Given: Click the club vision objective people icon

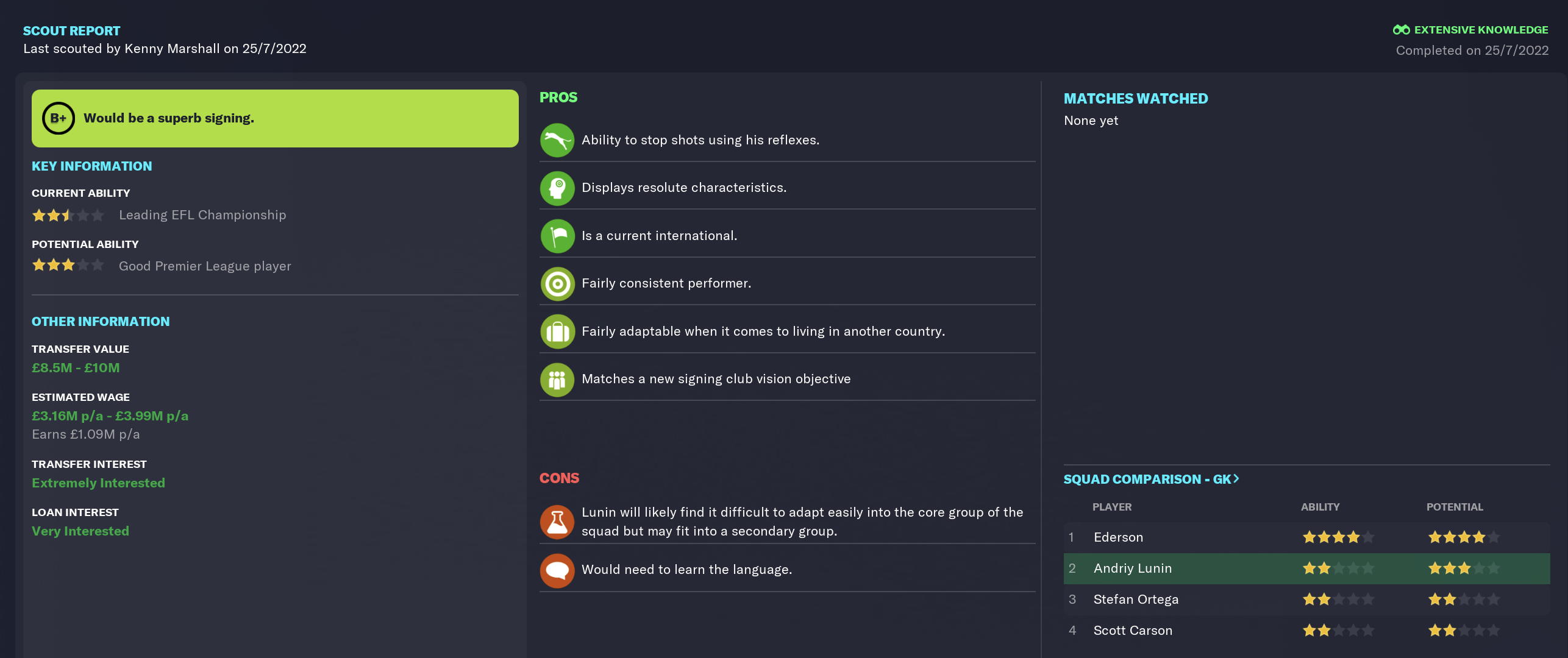Looking at the screenshot, I should [x=557, y=380].
